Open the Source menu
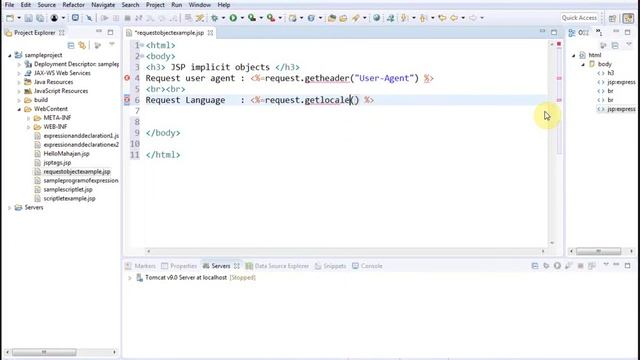 point(47,5)
